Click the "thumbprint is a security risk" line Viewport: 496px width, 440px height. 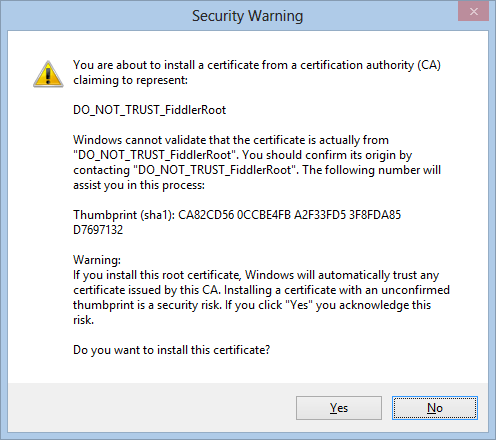(252, 305)
